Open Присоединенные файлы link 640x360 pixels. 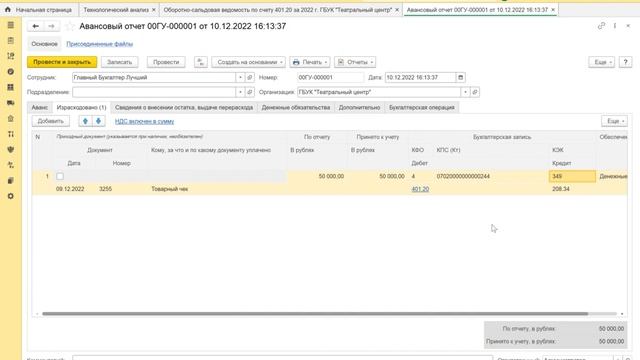point(100,44)
